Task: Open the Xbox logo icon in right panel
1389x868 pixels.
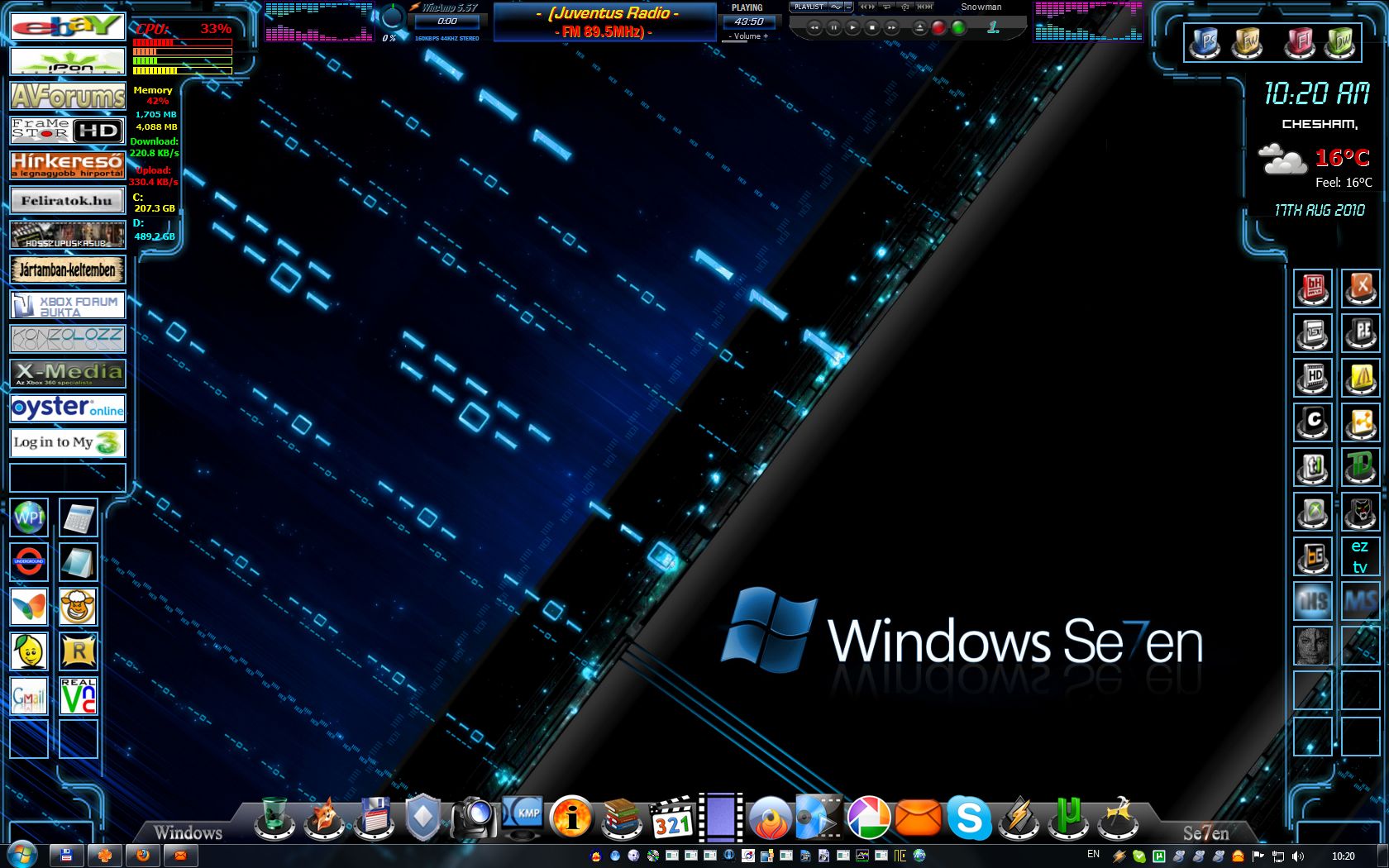Action: pyautogui.click(x=1313, y=513)
